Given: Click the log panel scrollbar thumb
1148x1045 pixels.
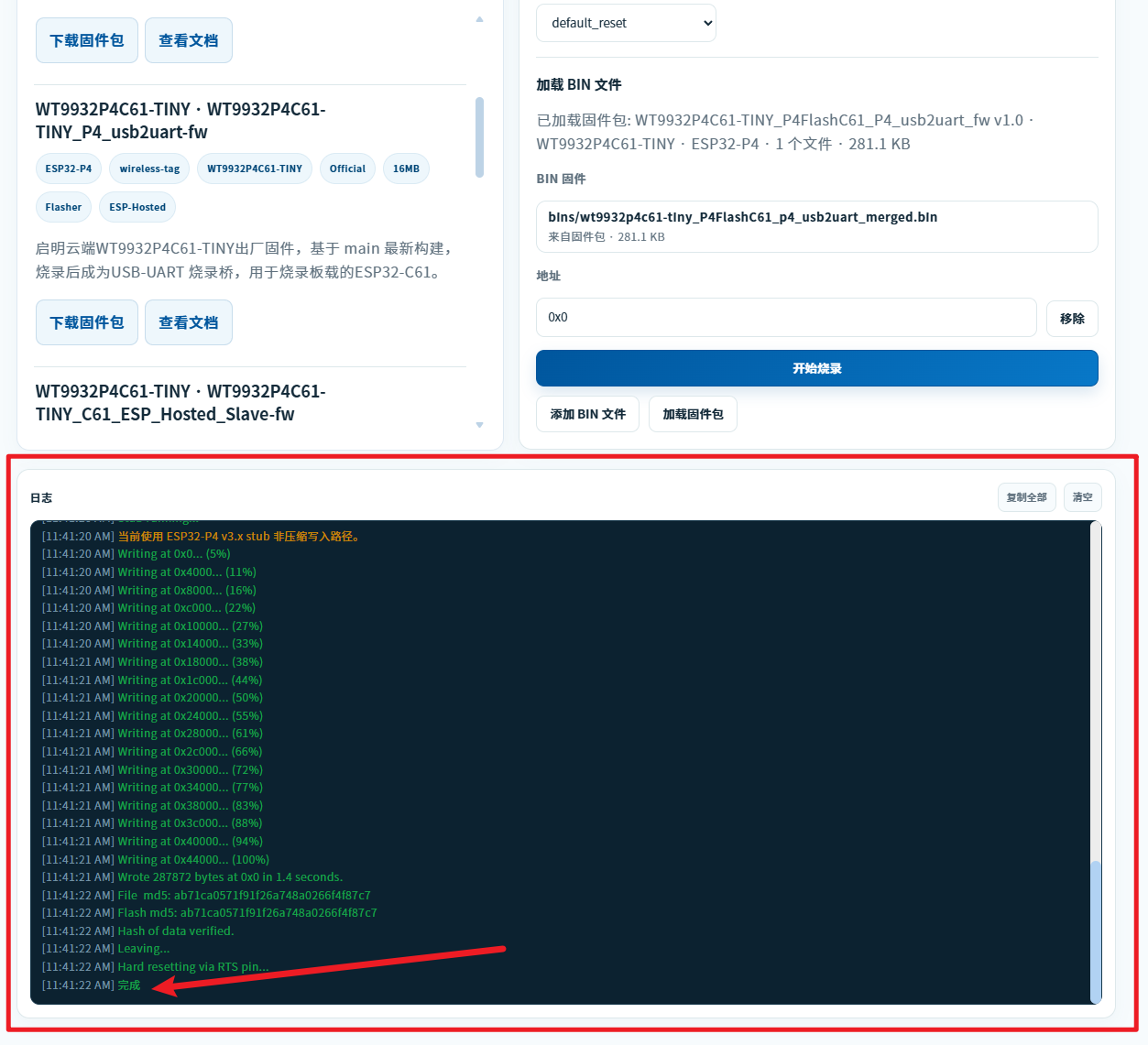Looking at the screenshot, I should [1096, 931].
